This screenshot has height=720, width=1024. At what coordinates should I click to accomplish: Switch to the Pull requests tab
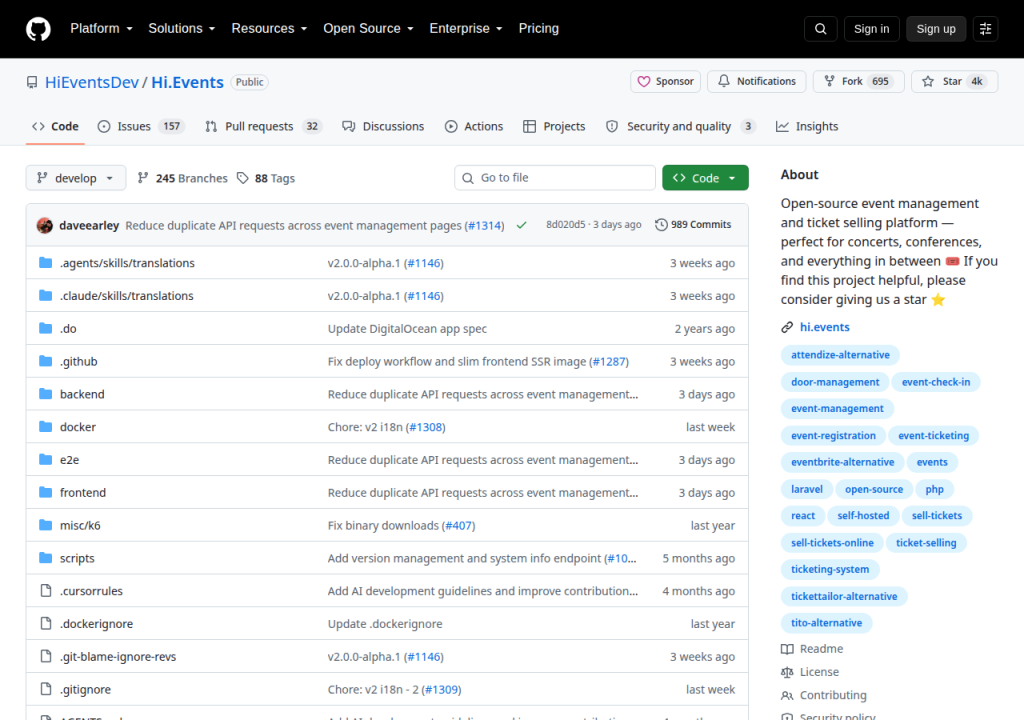coord(264,126)
